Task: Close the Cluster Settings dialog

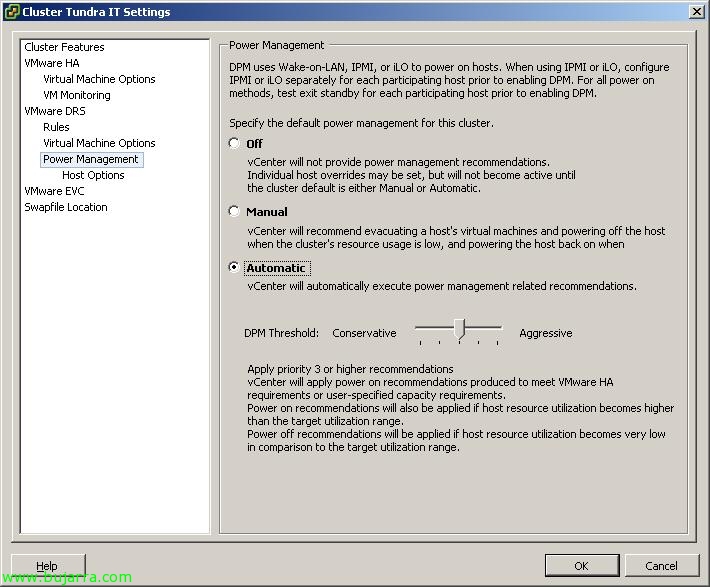Action: click(x=696, y=12)
